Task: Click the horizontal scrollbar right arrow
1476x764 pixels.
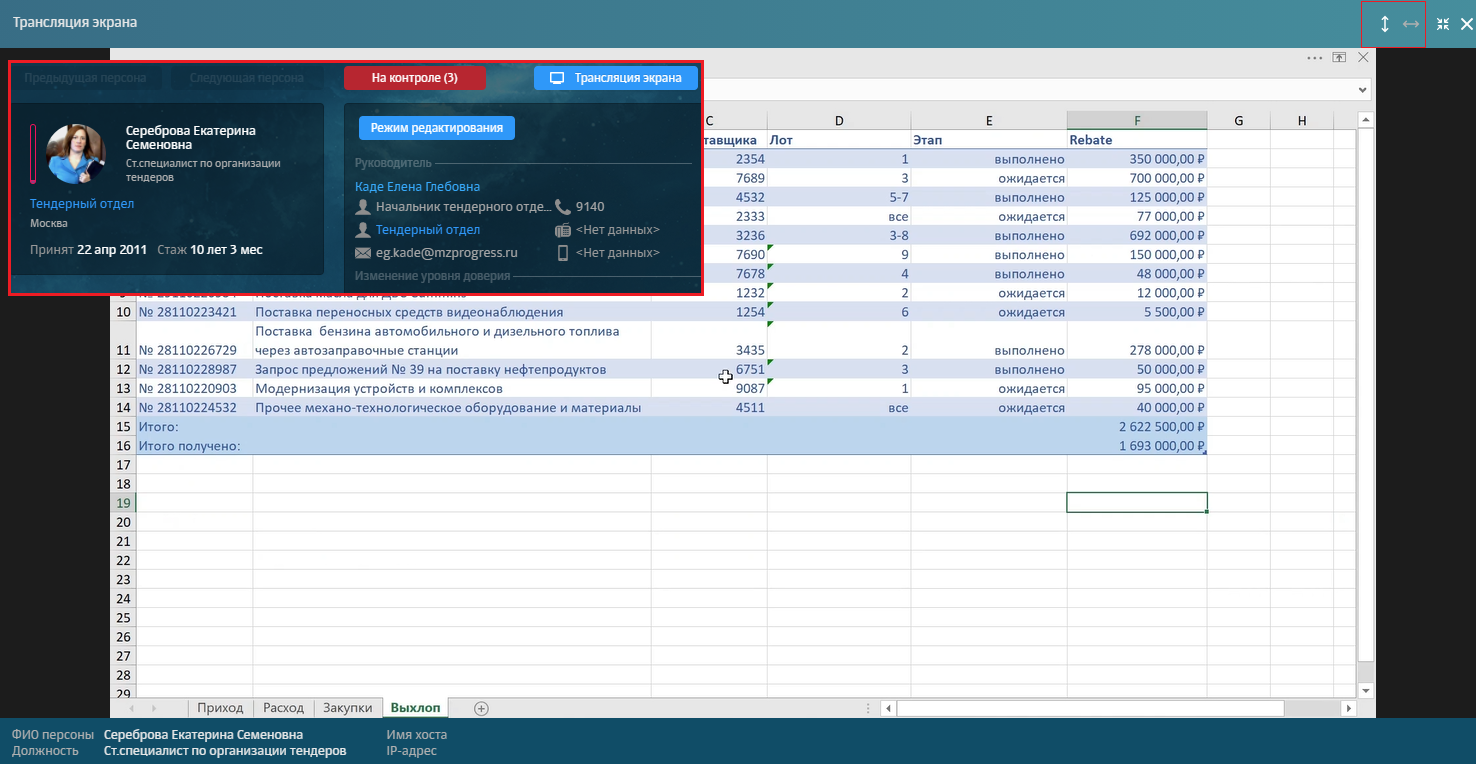Action: (1349, 708)
